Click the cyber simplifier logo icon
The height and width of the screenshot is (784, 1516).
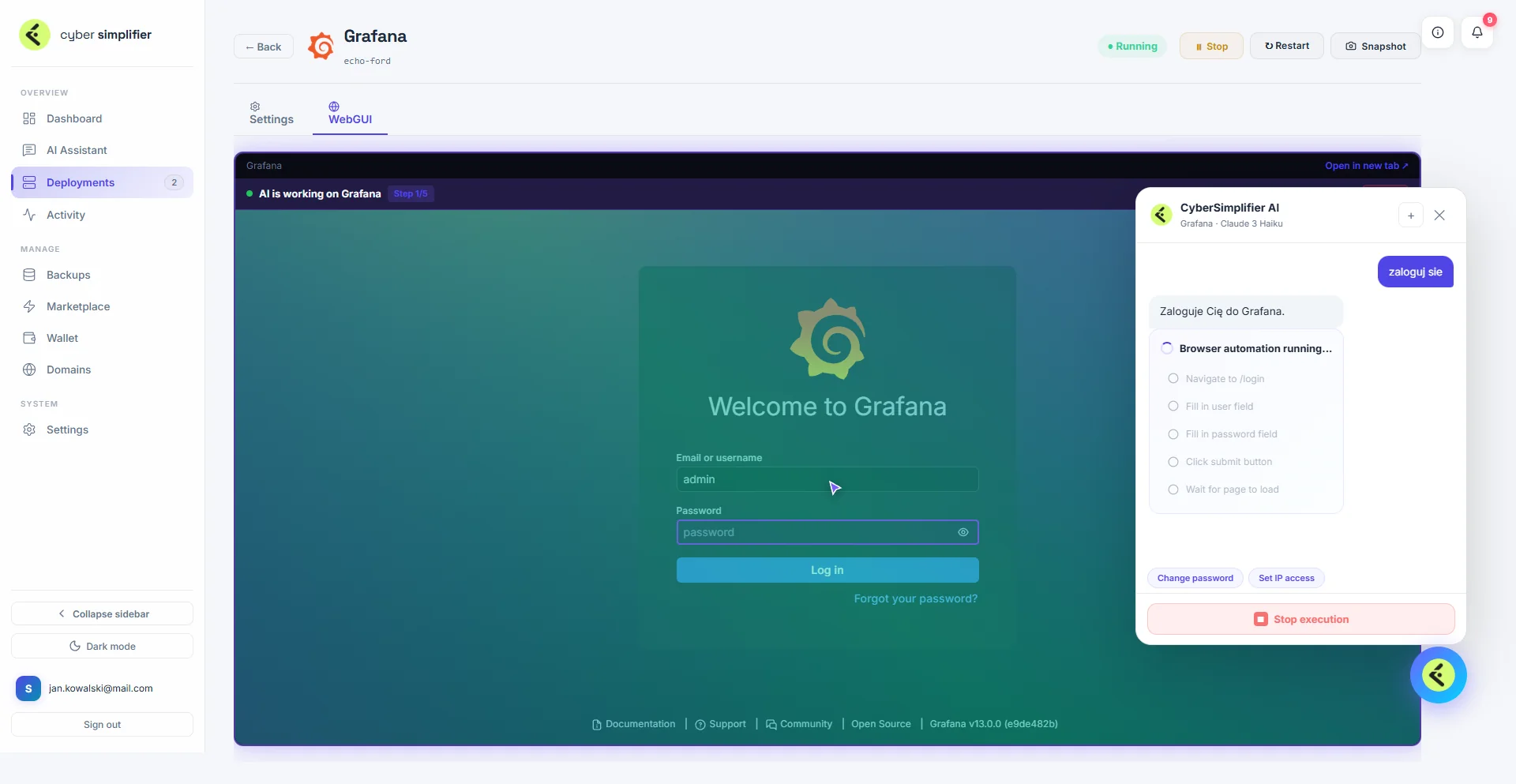(35, 35)
